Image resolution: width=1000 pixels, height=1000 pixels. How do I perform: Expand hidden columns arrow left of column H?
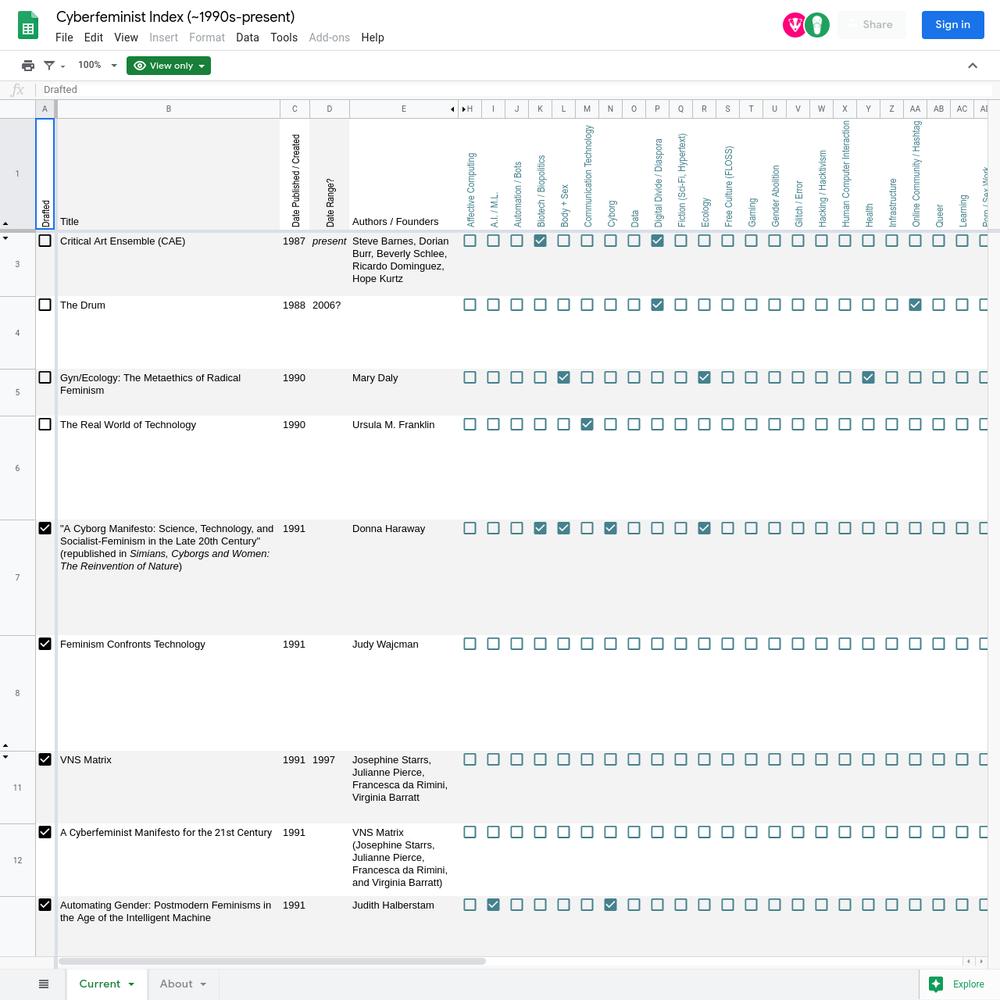(464, 109)
